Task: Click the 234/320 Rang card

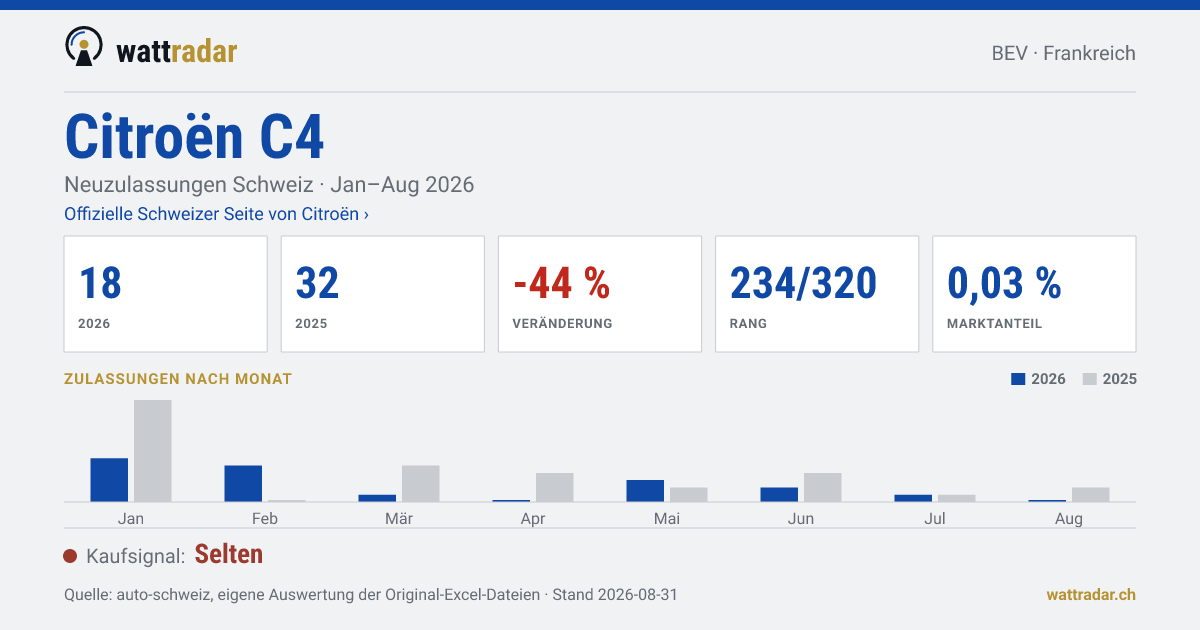Action: click(816, 294)
